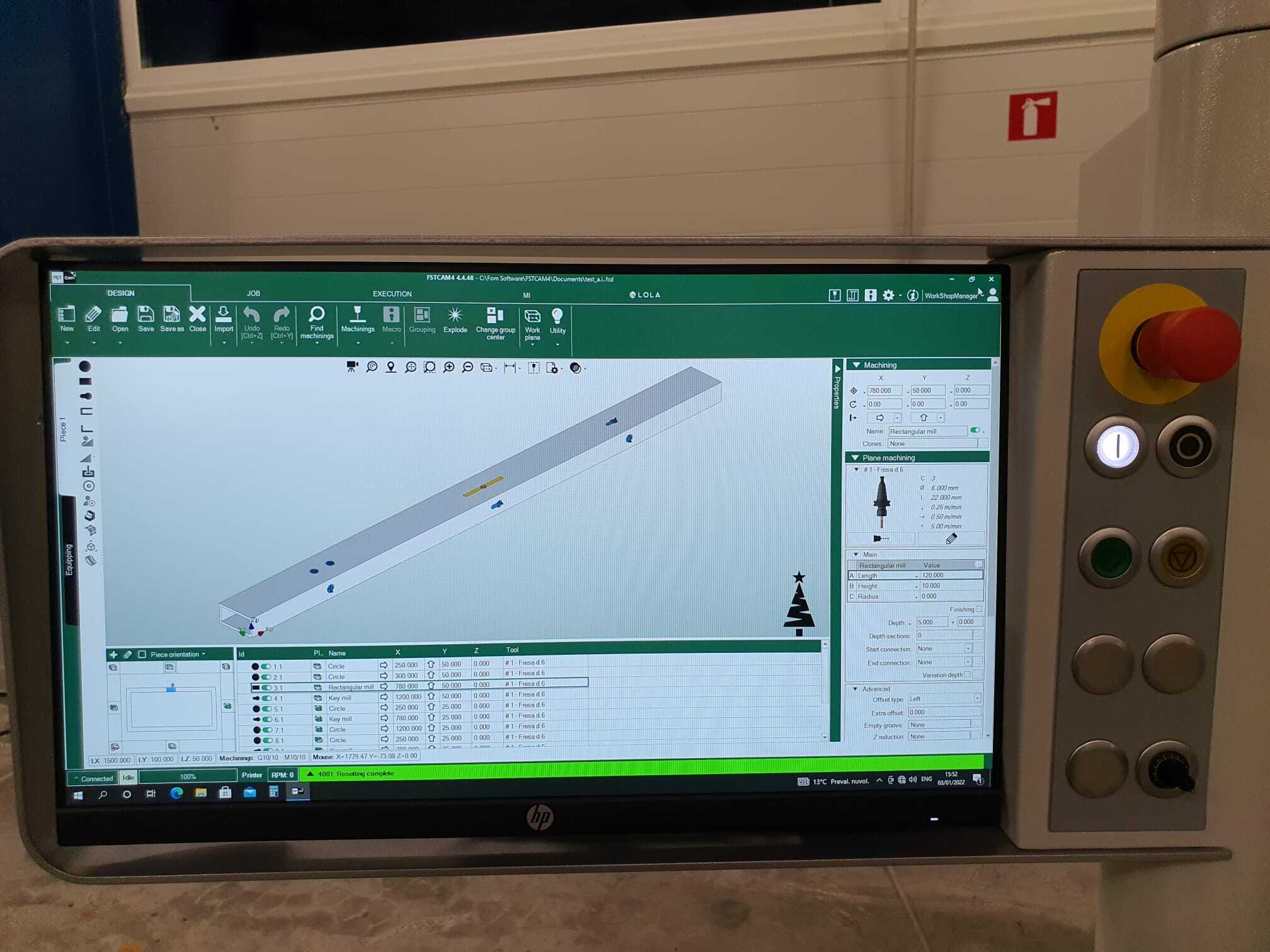Open the Offset type dropdown
This screenshot has width=1270, height=952.
(x=977, y=698)
